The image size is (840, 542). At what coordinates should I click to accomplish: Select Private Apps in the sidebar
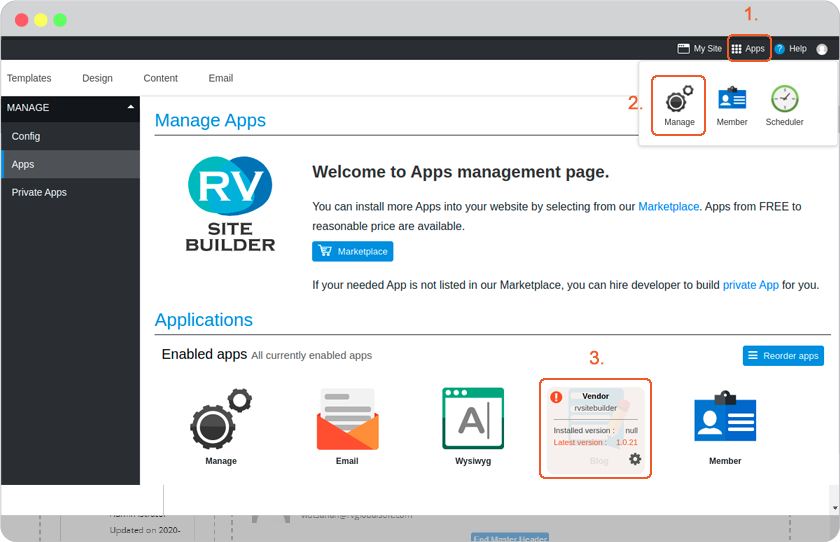tap(70, 192)
